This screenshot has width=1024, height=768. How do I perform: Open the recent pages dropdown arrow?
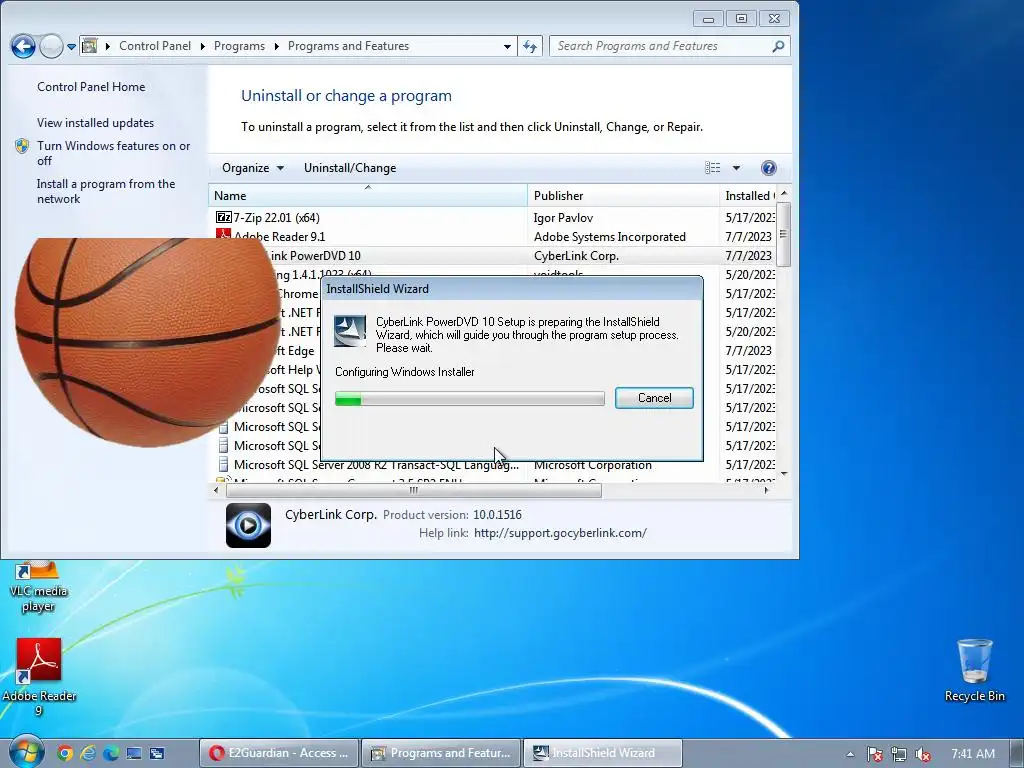(x=71, y=46)
